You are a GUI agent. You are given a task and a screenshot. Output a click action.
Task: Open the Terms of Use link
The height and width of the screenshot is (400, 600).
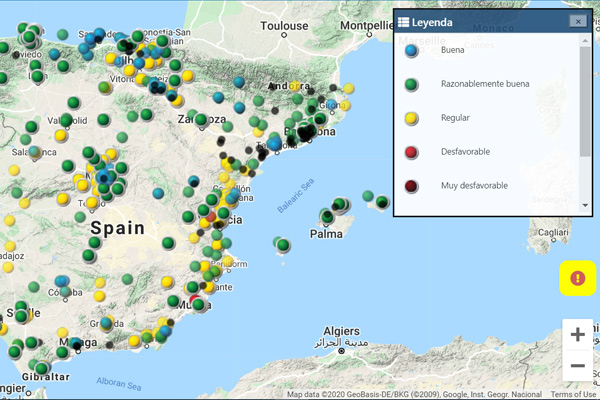tap(573, 394)
